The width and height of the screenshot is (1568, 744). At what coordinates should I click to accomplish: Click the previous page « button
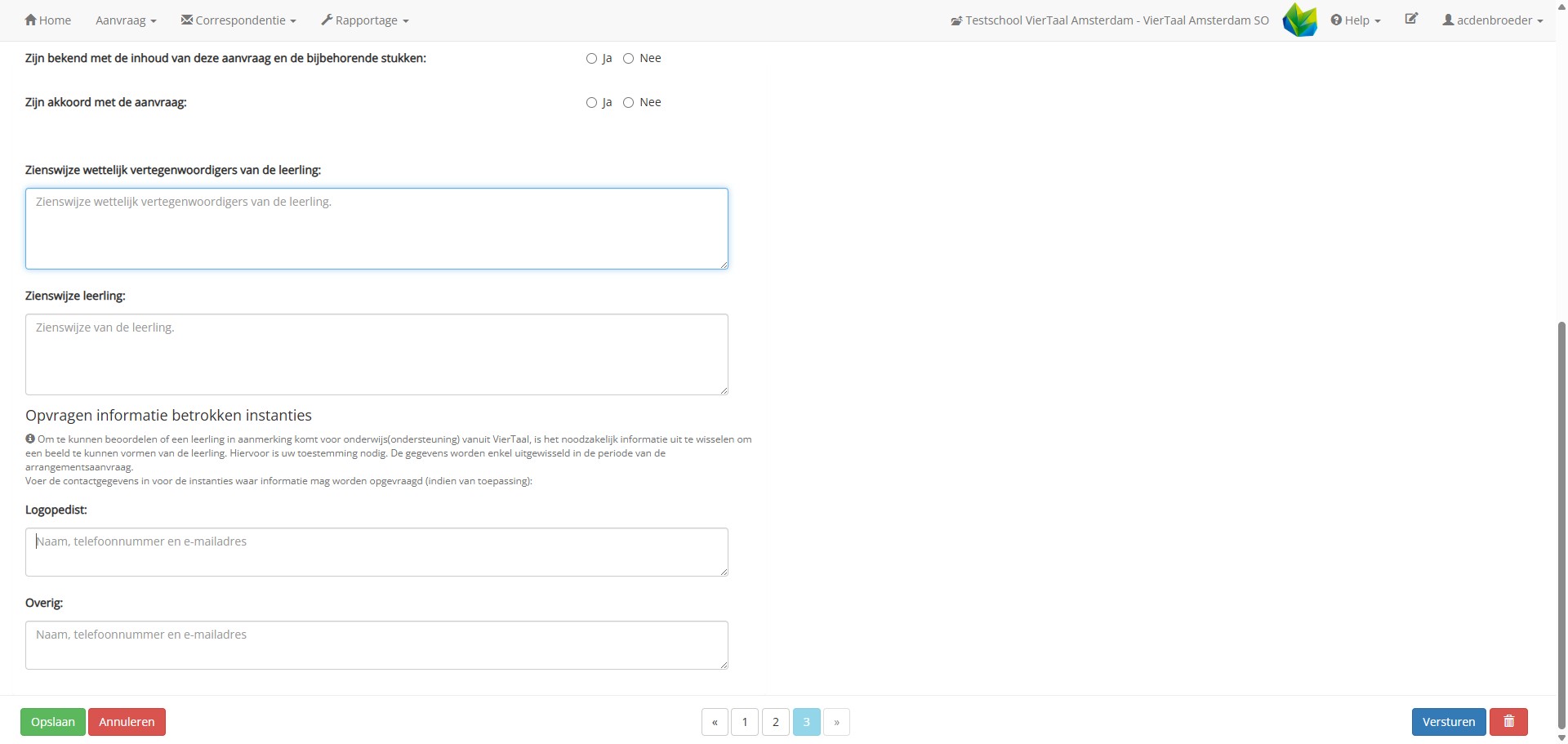click(715, 722)
